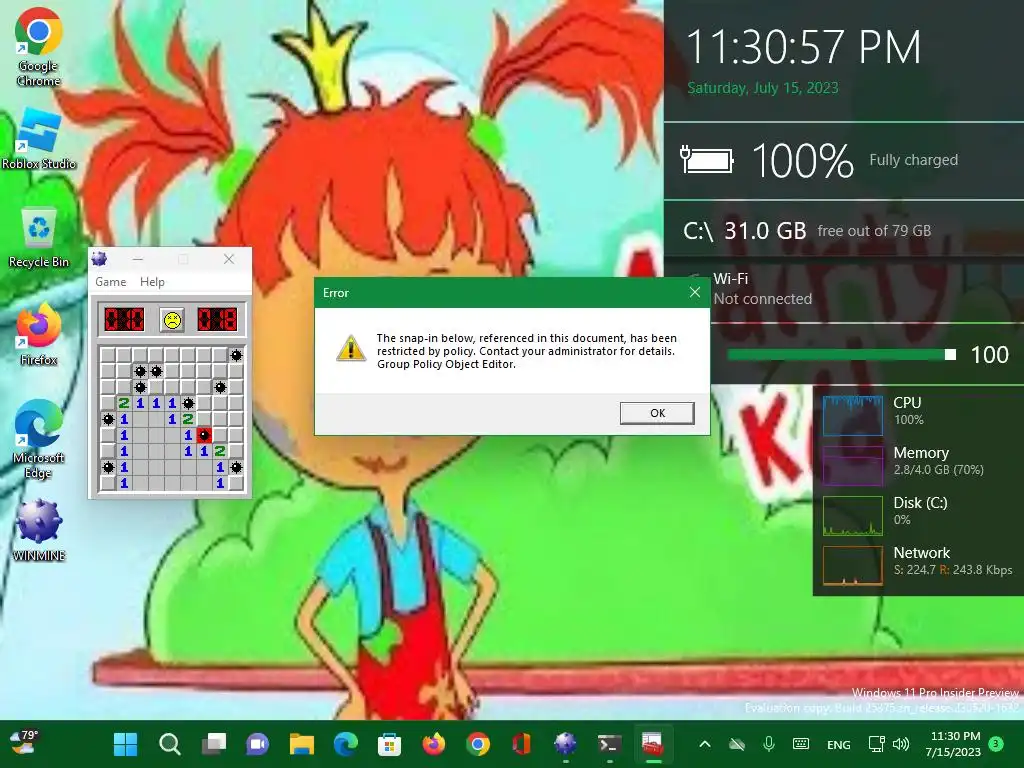Click Wi-Fi Not connected status
The width and height of the screenshot is (1024, 768).
pyautogui.click(x=763, y=289)
